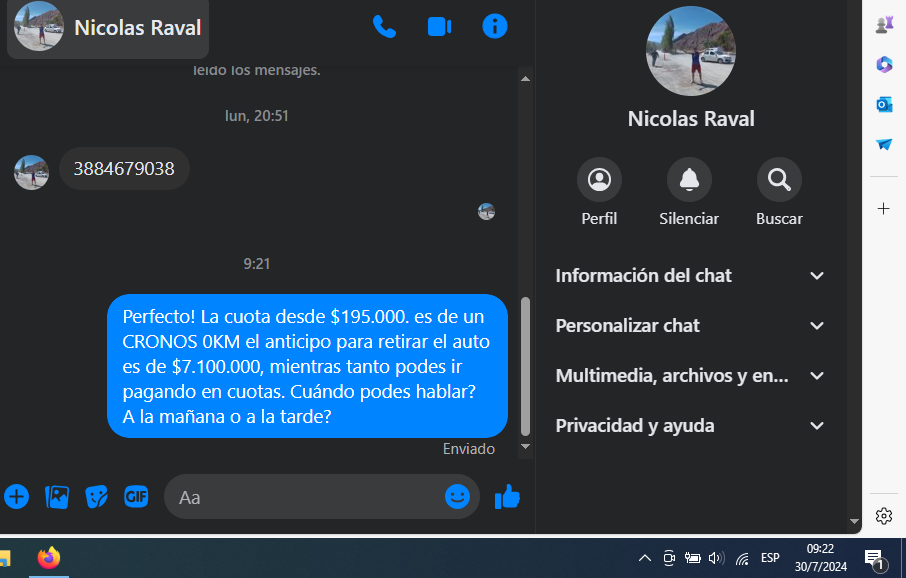The width and height of the screenshot is (906, 578).
Task: Open sidebar settings gear
Action: [883, 516]
